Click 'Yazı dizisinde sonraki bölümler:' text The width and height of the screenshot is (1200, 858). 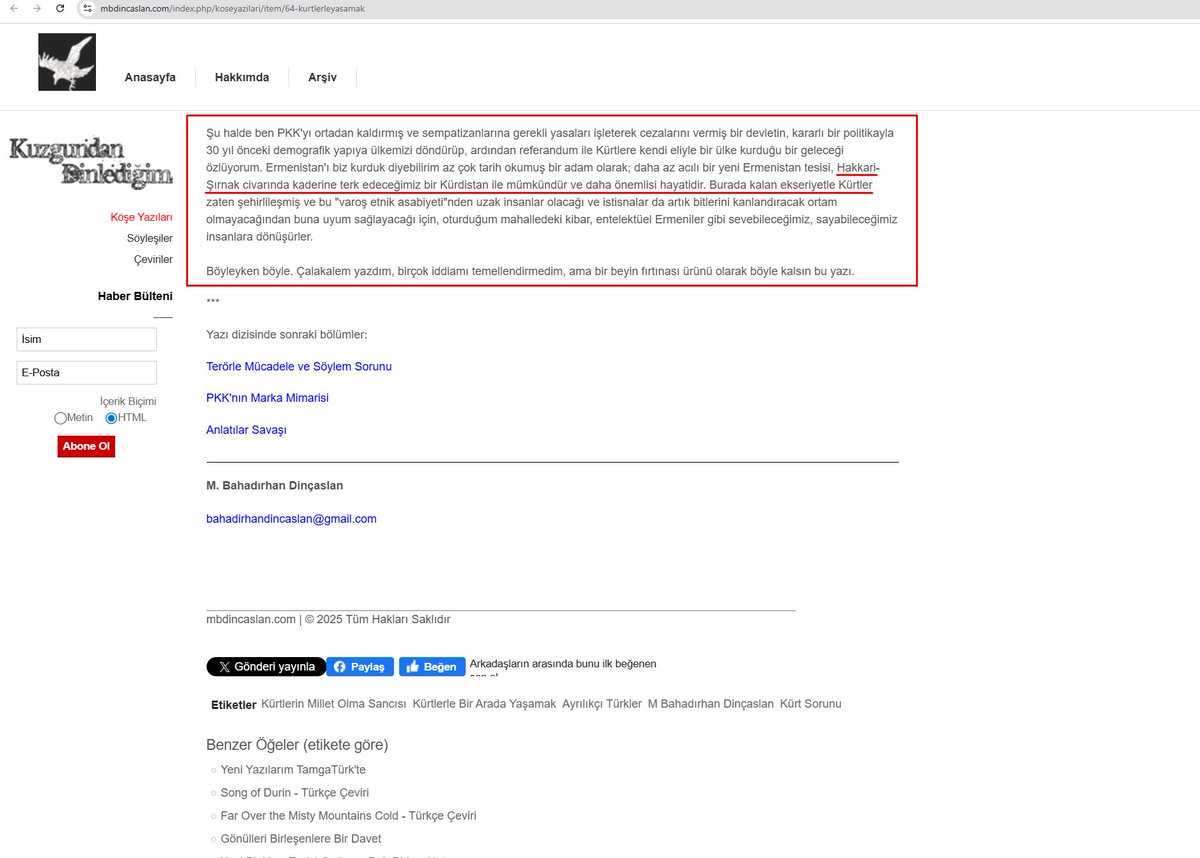286,334
